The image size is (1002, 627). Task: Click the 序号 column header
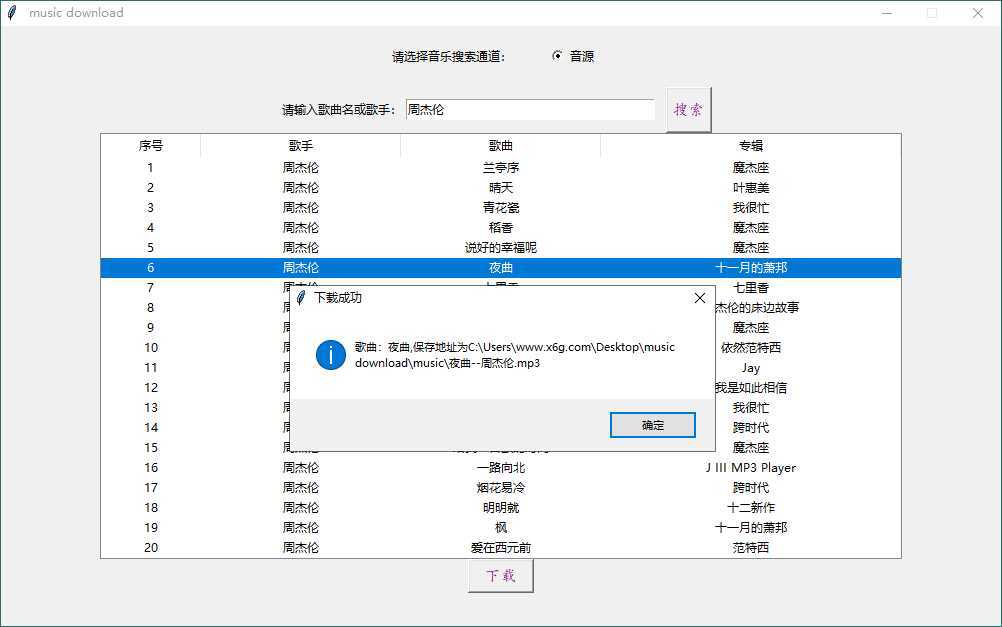(x=150, y=145)
